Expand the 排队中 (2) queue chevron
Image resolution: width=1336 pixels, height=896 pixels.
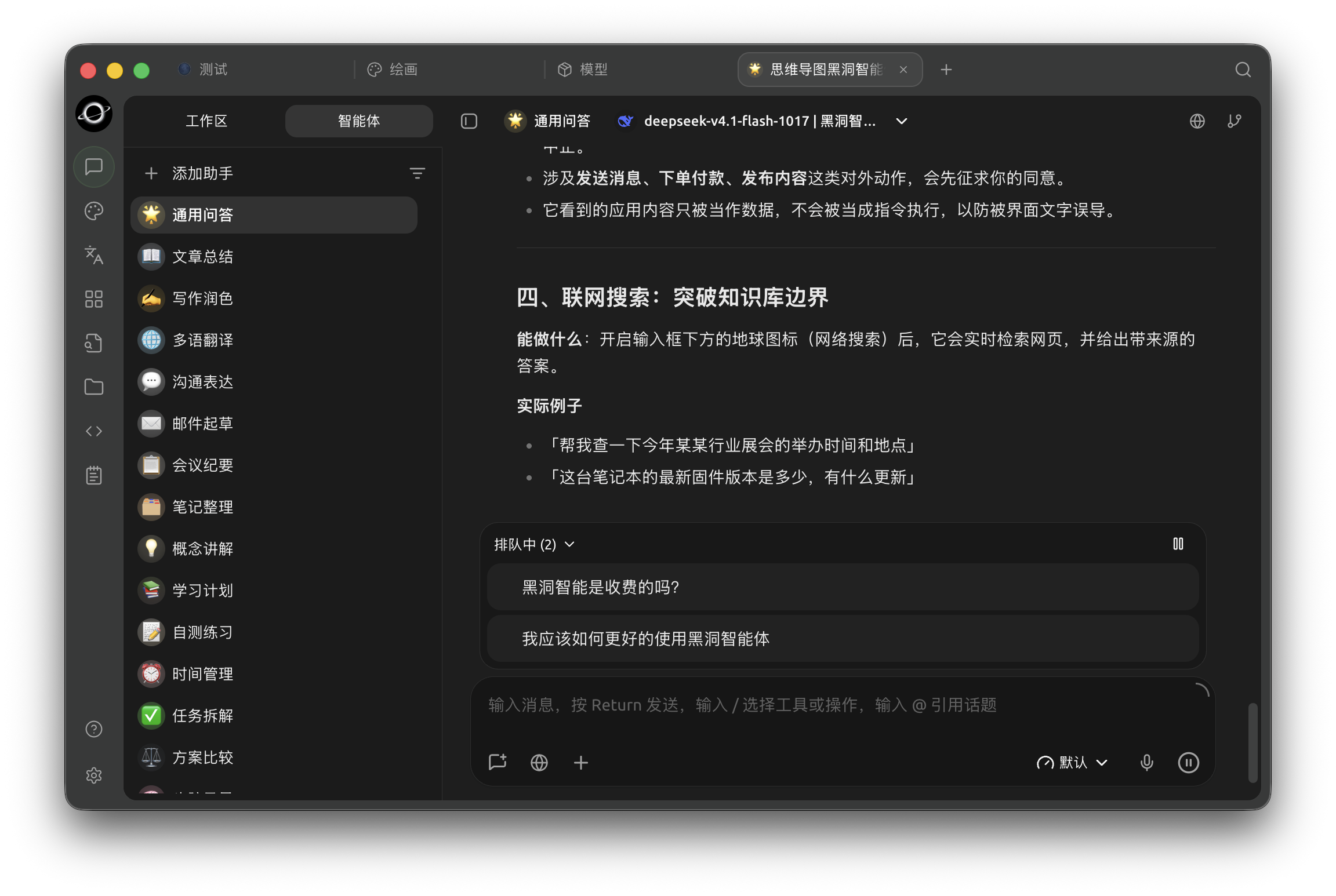point(569,544)
